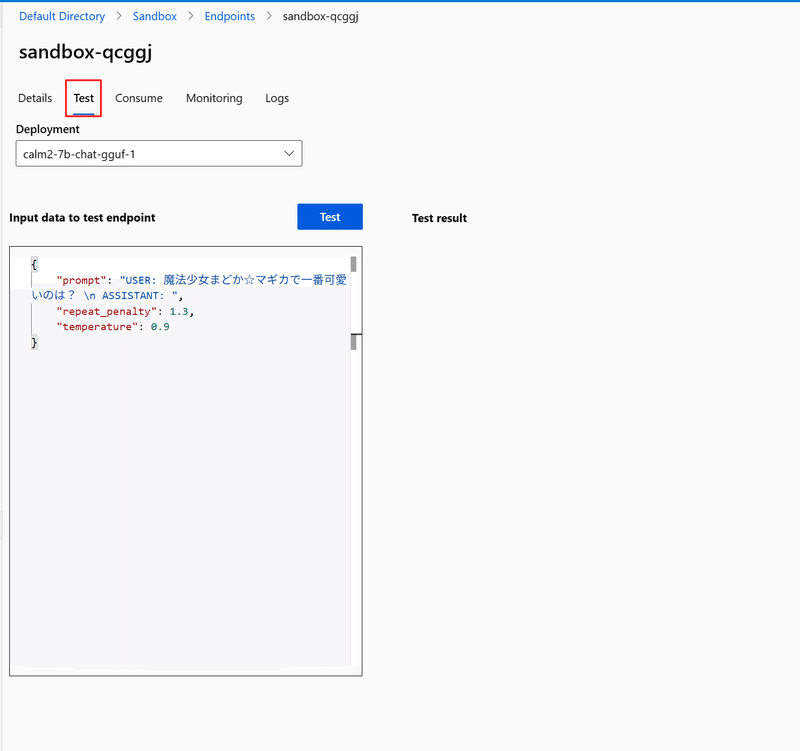Viewport: 800px width, 751px height.
Task: Click the sandbox-qcggj breadcrumb text
Action: click(x=320, y=16)
